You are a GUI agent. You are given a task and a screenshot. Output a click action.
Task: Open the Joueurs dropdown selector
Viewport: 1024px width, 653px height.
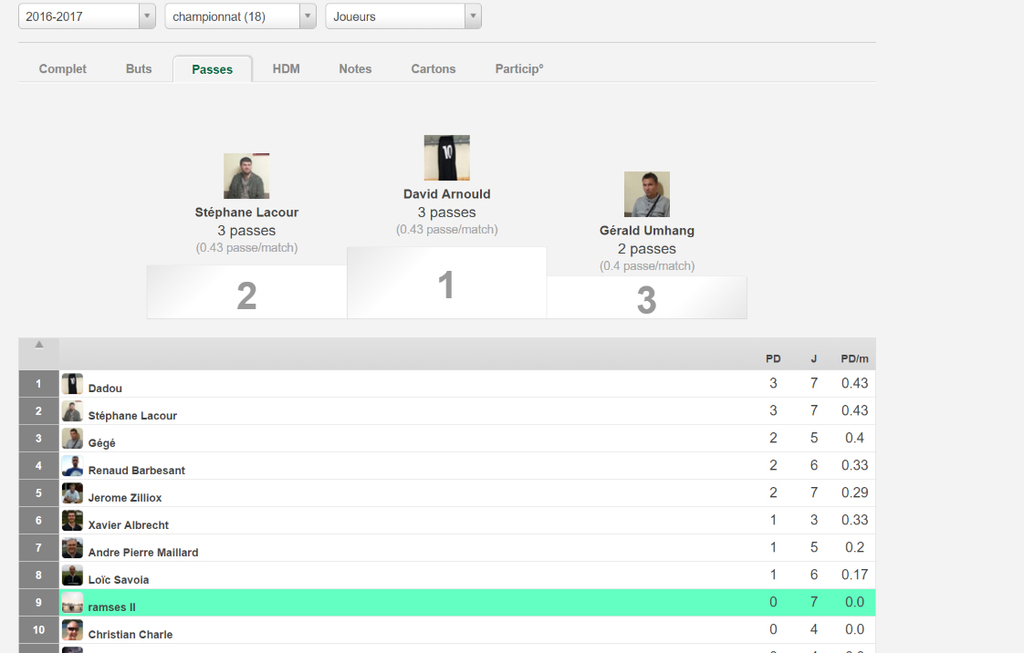click(403, 16)
